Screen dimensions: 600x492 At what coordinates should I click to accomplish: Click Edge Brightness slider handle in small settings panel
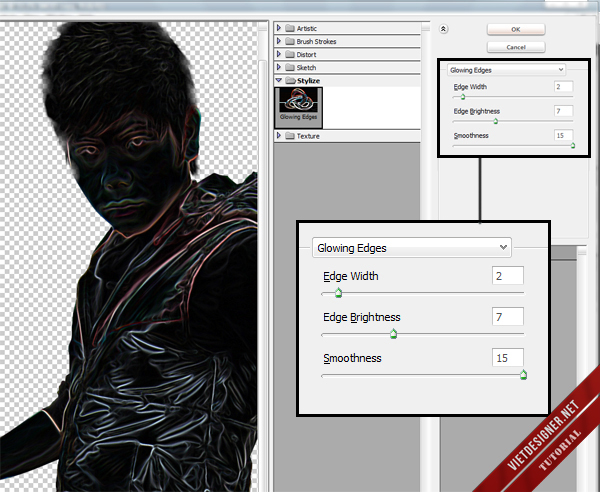coord(496,121)
